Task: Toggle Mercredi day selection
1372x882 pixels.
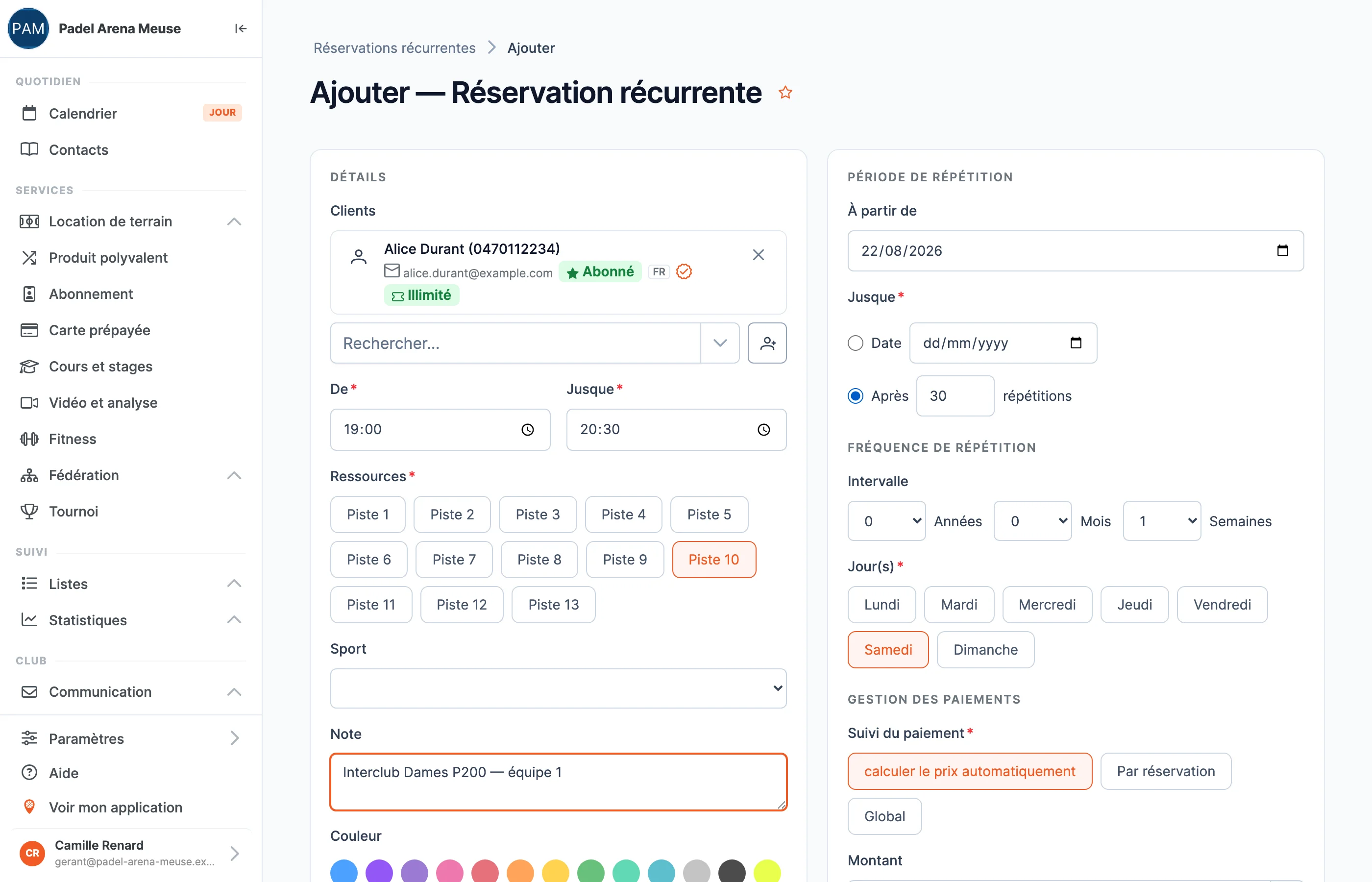Action: [1047, 605]
